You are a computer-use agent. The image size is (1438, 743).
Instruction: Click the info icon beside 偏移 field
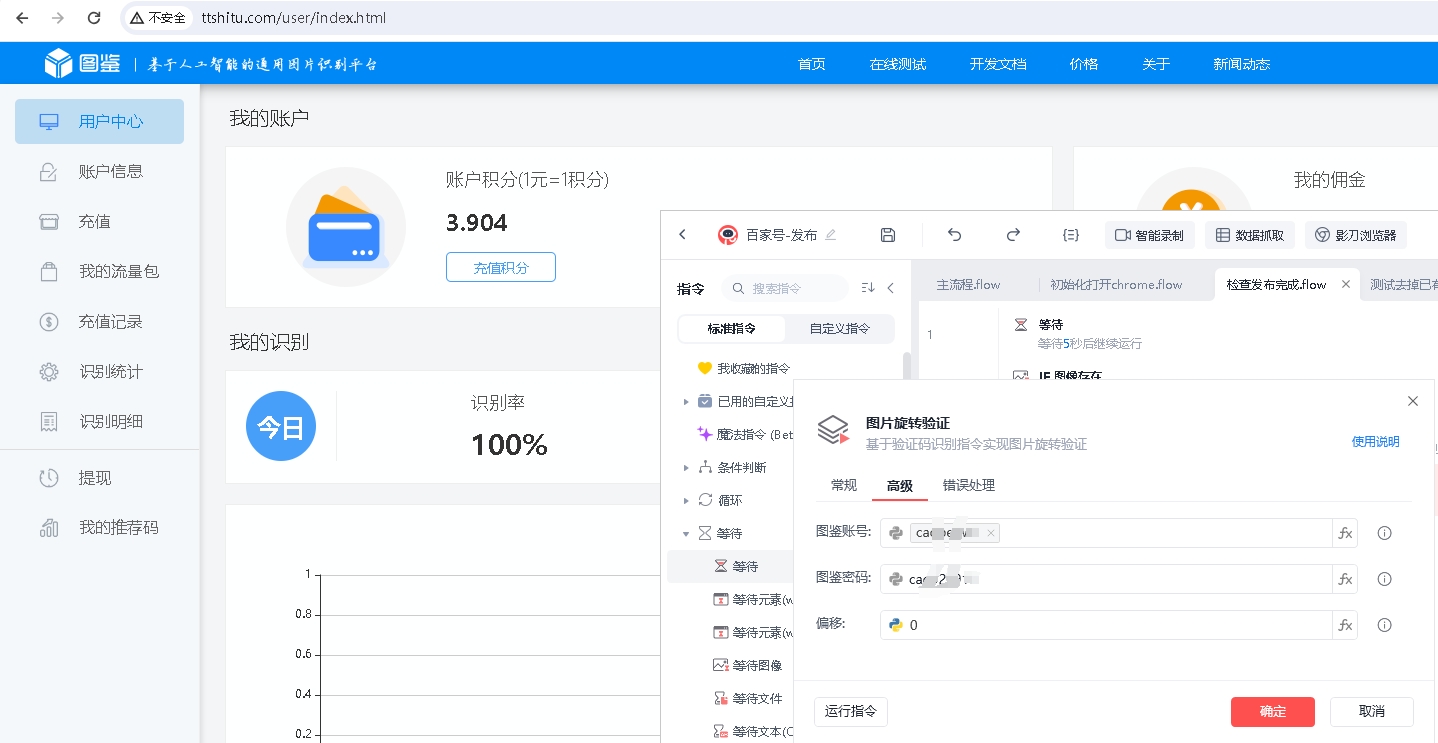click(x=1384, y=625)
